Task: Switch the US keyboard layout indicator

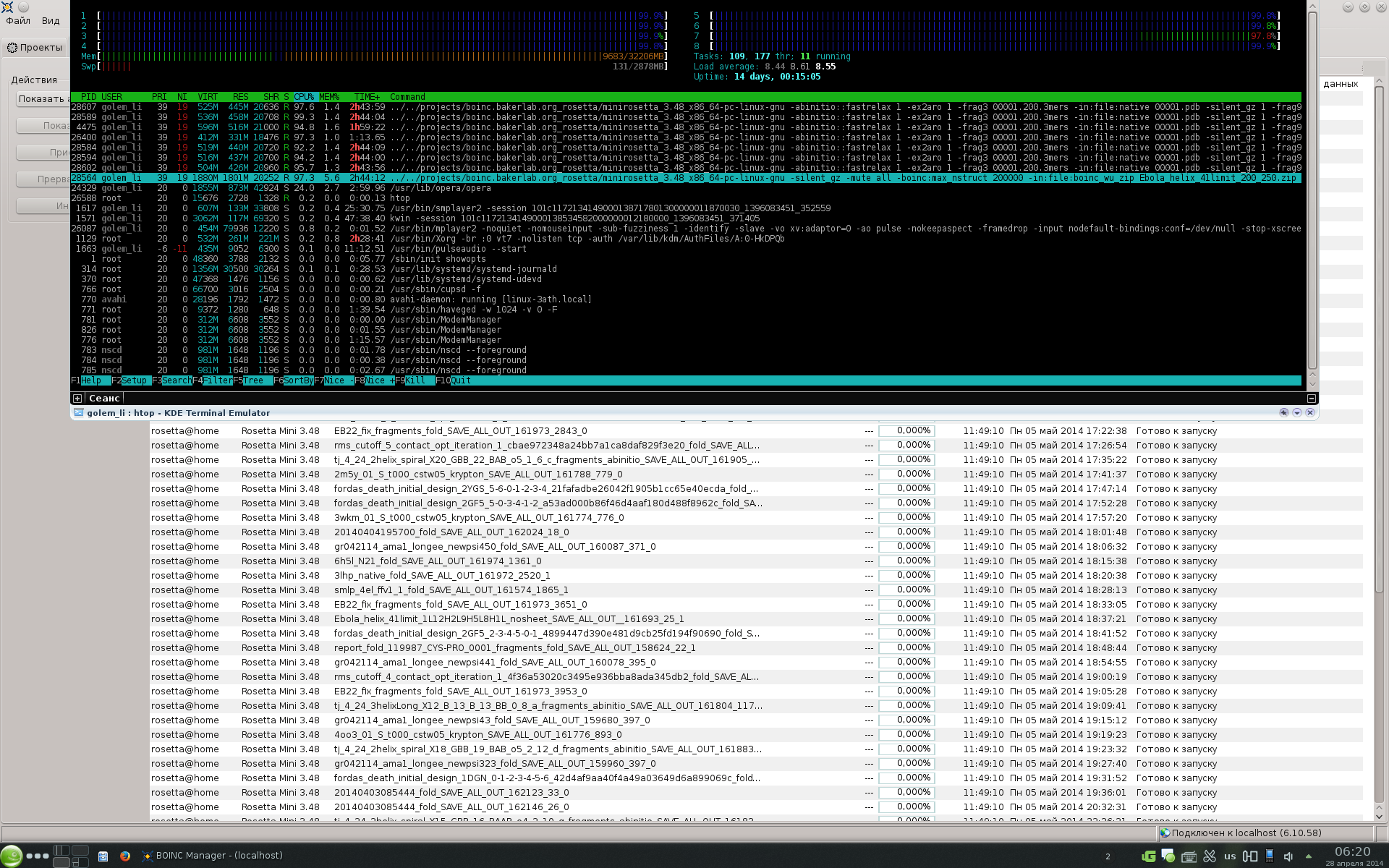Action: tap(1230, 856)
